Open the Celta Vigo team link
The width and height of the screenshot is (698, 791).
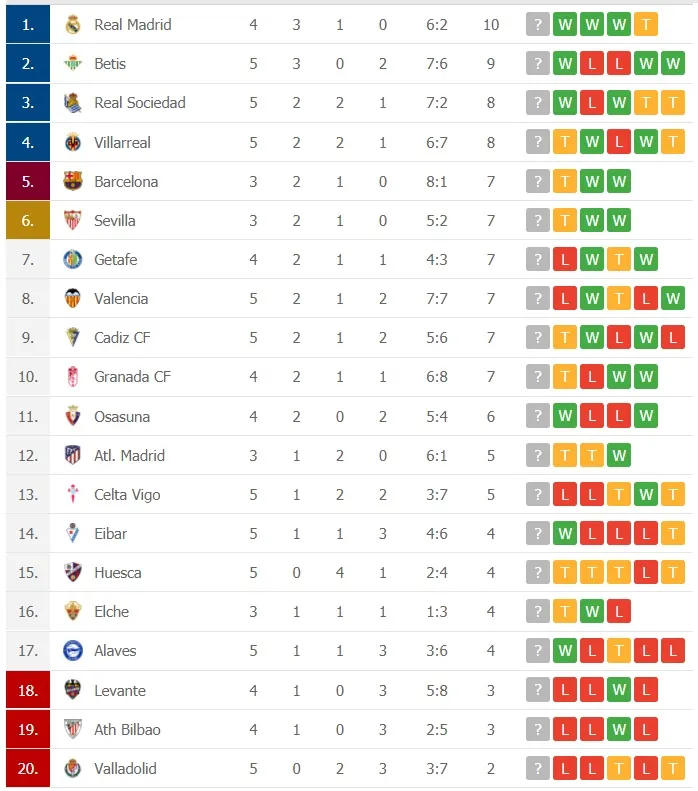click(x=127, y=494)
